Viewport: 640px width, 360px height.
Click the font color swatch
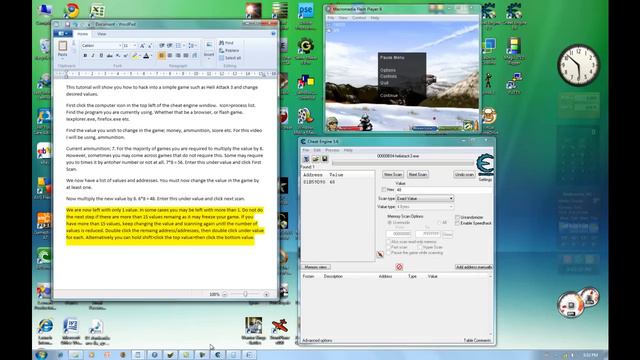coord(146,56)
